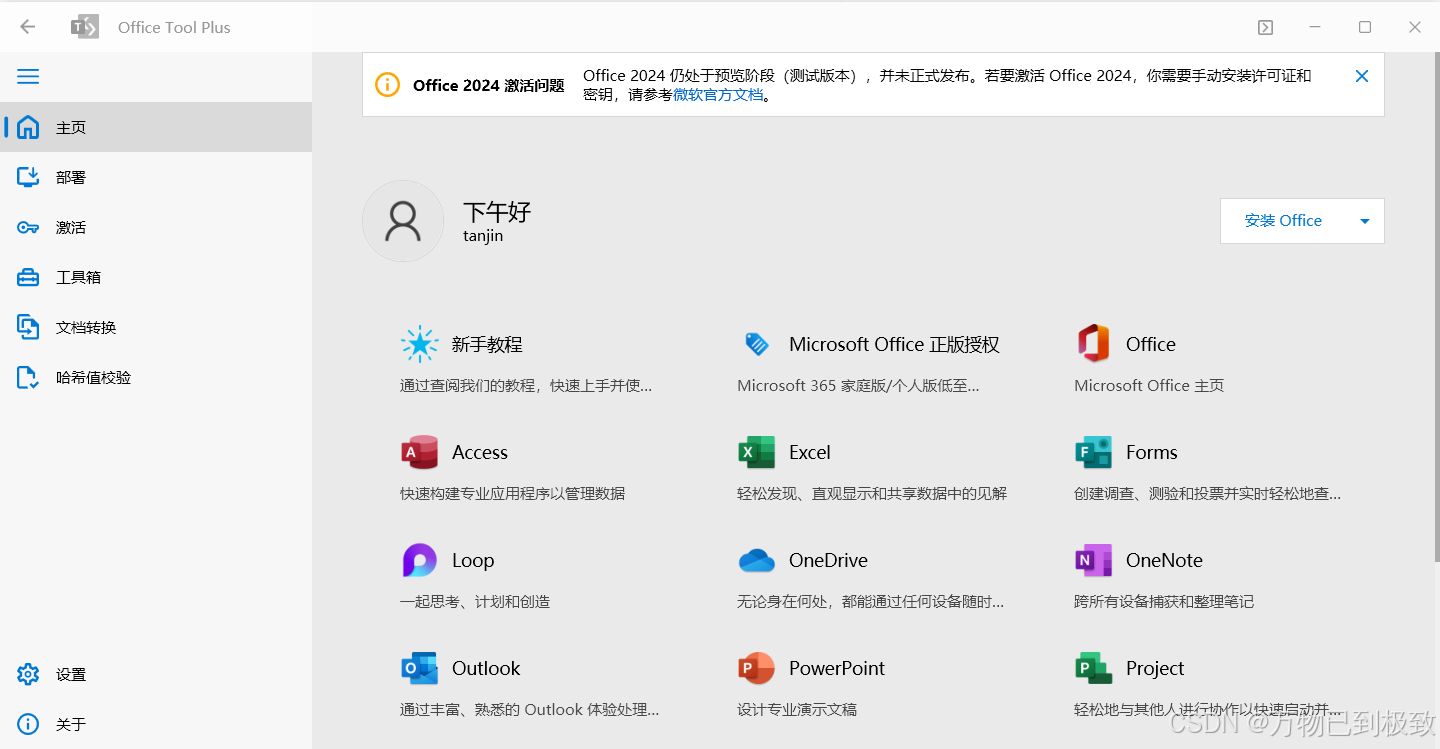Click the hash check icon beside 哈希值校验

coord(28,377)
